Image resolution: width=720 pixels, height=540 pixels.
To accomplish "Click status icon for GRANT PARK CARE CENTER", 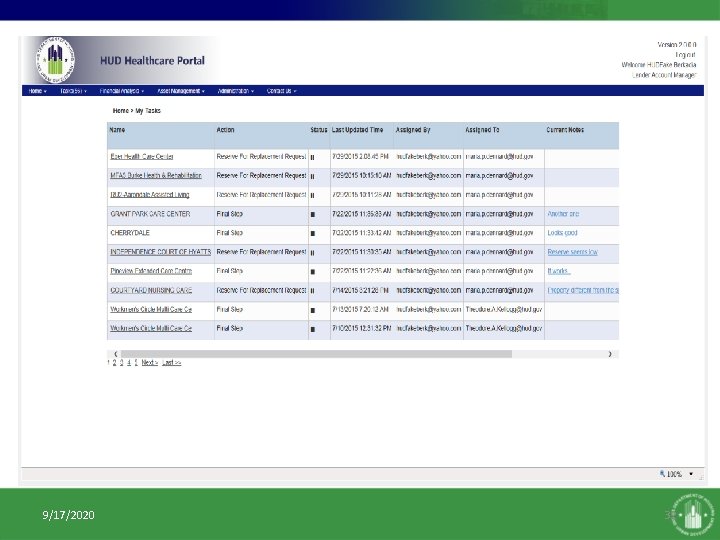I will (313, 214).
